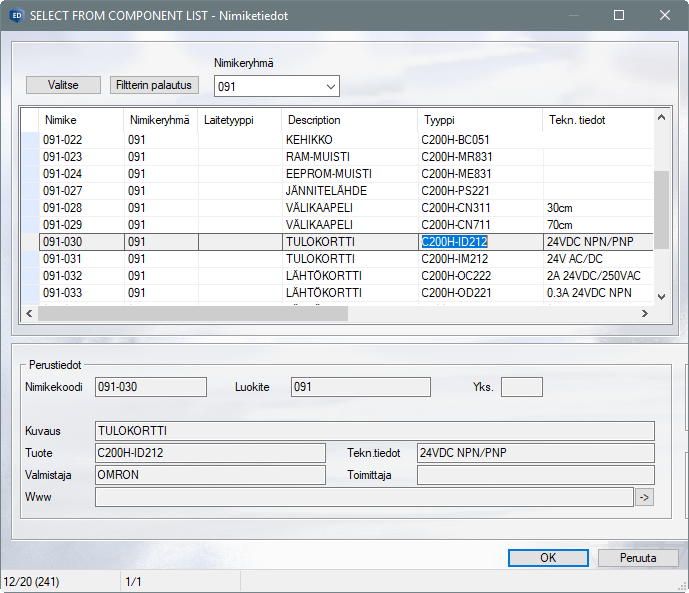Cancel with the Peruuta button
689x593 pixels.
click(x=638, y=558)
